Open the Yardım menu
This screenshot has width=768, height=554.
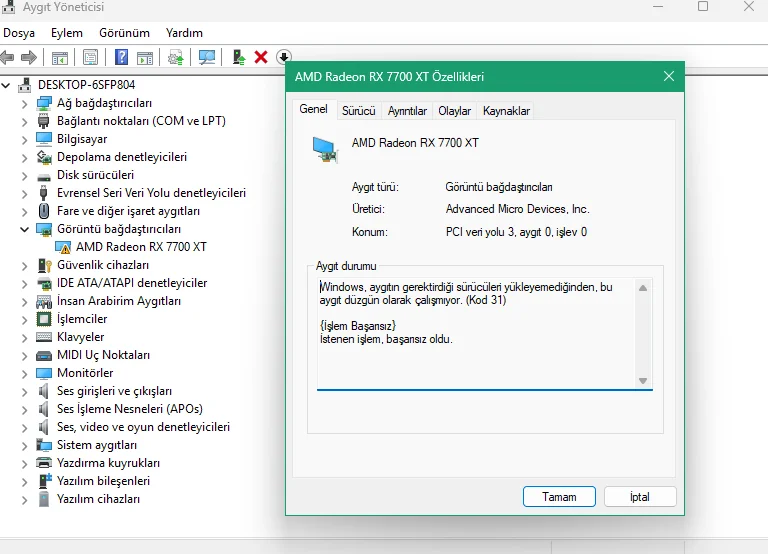coord(184,33)
